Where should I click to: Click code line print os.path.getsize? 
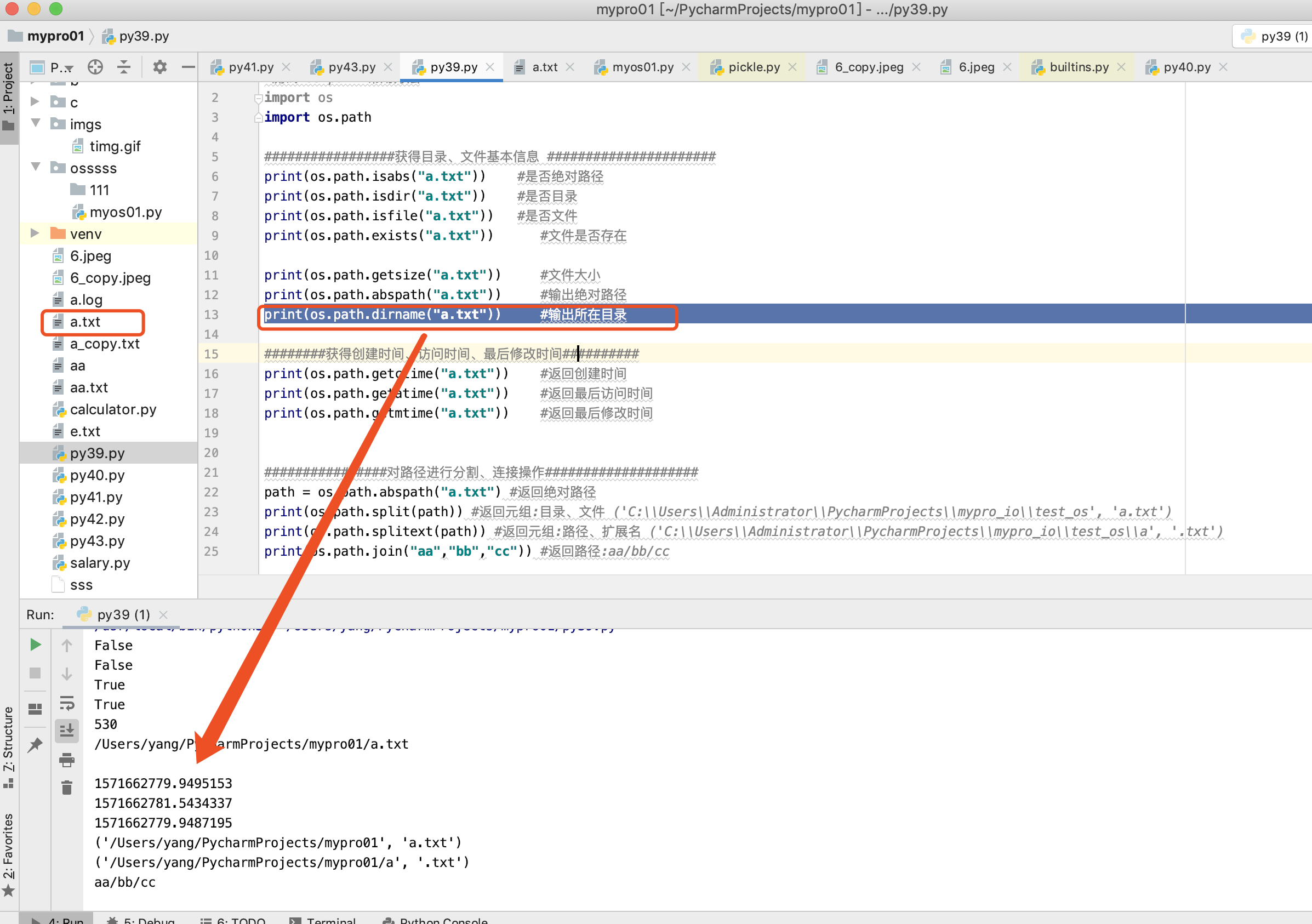tap(383, 275)
